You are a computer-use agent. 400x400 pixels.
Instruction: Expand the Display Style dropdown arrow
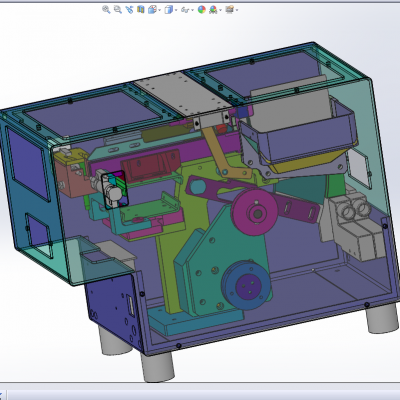[176, 10]
